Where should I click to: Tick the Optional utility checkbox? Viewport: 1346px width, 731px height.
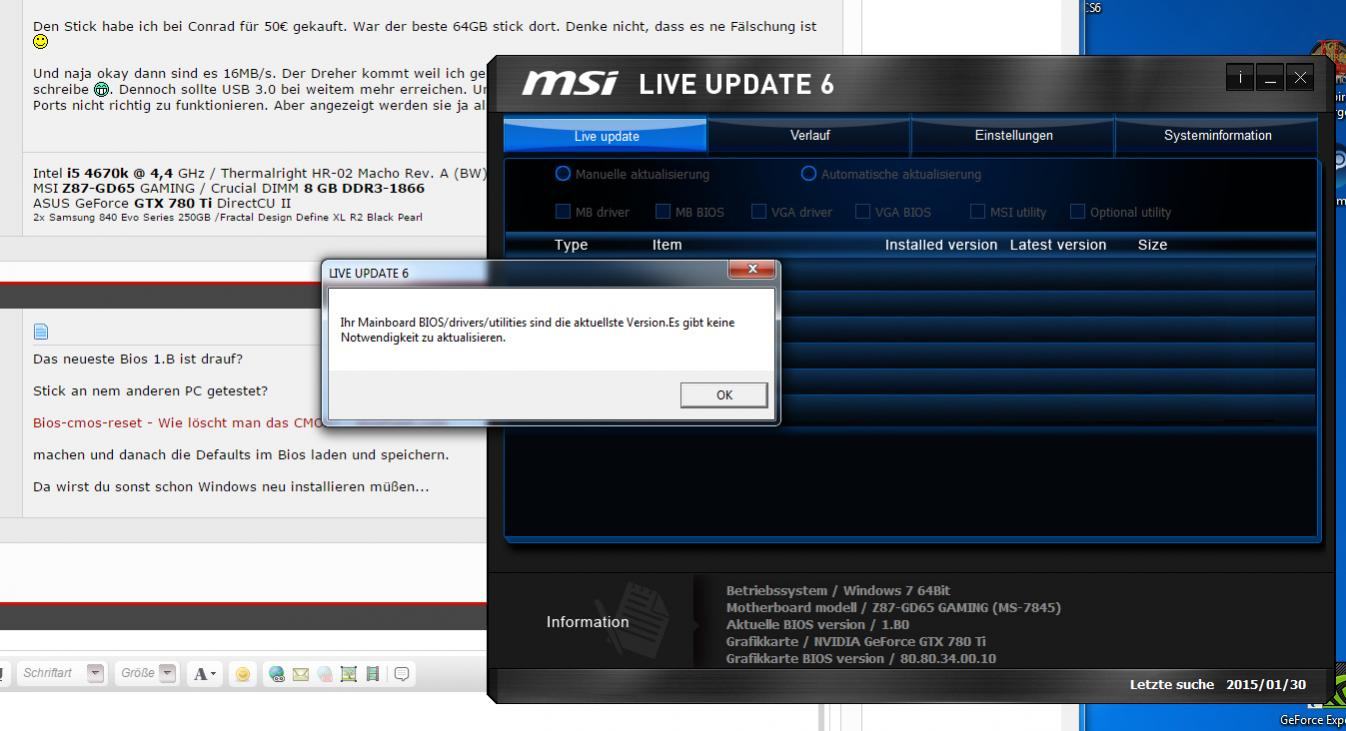(1077, 211)
